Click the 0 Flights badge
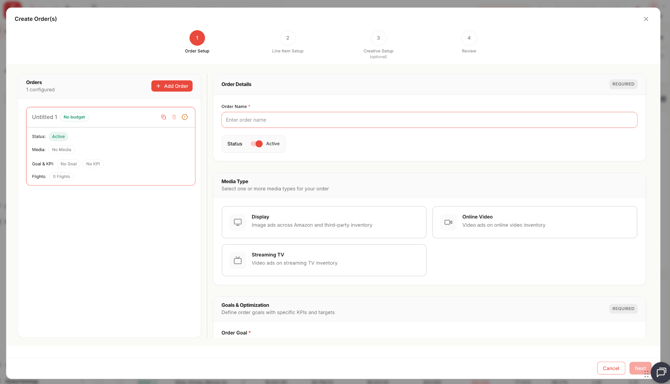 (x=62, y=177)
